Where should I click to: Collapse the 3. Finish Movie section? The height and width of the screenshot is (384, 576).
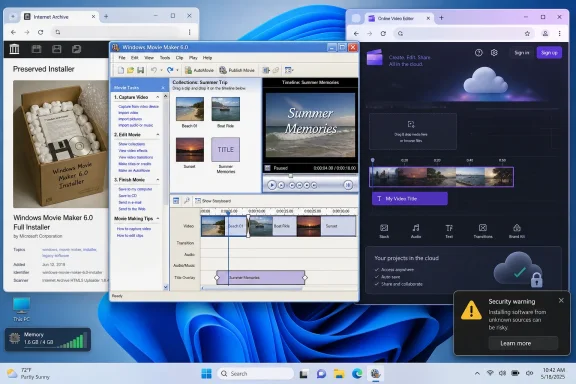click(158, 180)
